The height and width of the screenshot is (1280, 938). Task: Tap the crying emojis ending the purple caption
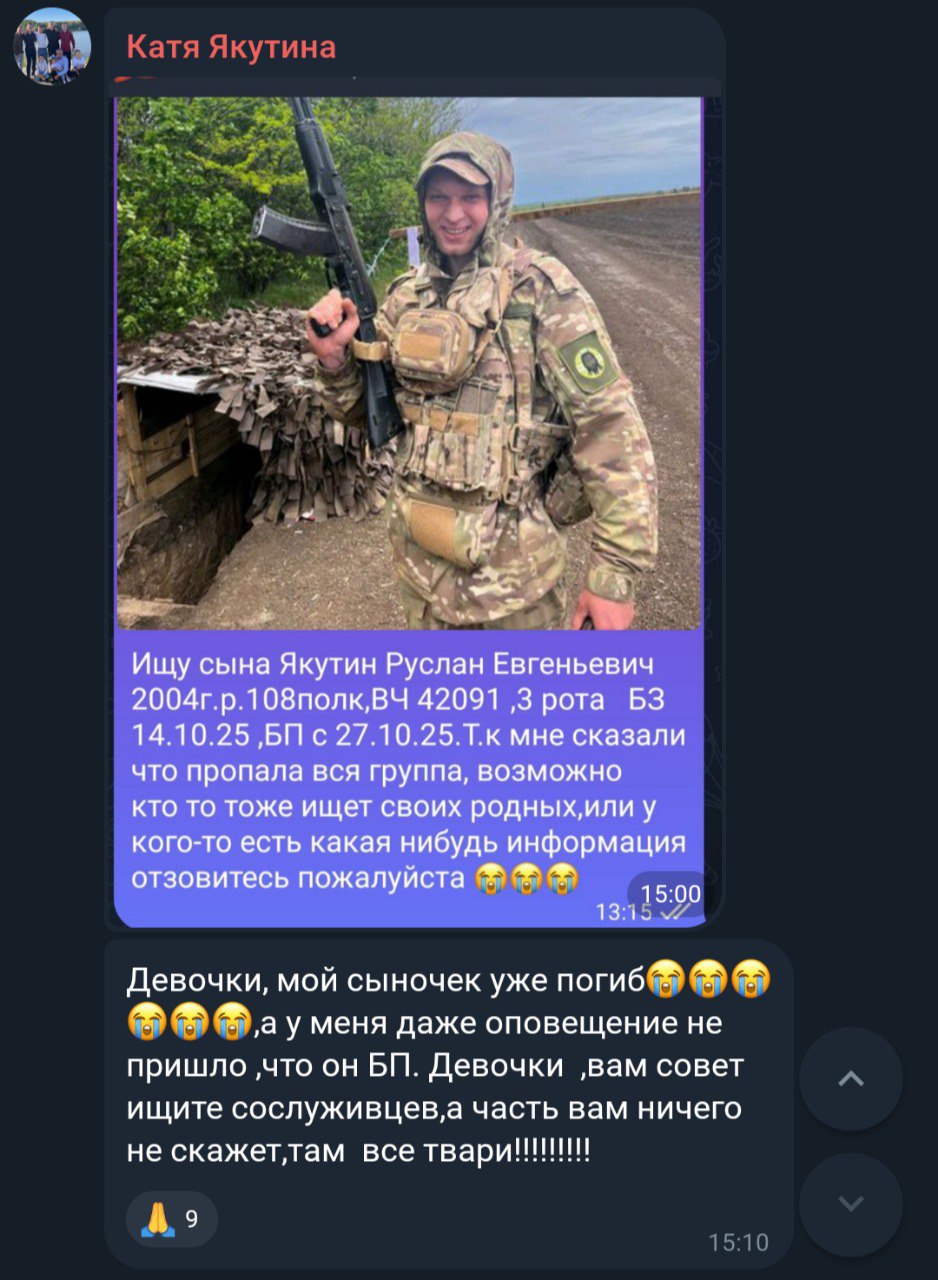coord(527,879)
